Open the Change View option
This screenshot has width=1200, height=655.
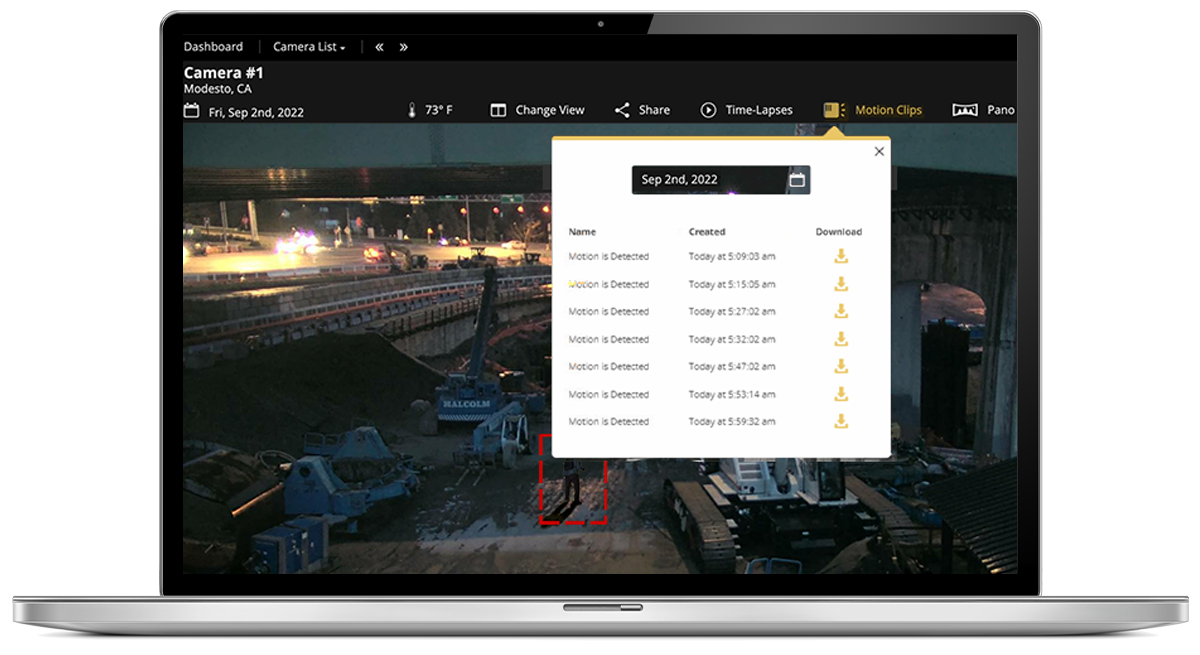[x=550, y=110]
